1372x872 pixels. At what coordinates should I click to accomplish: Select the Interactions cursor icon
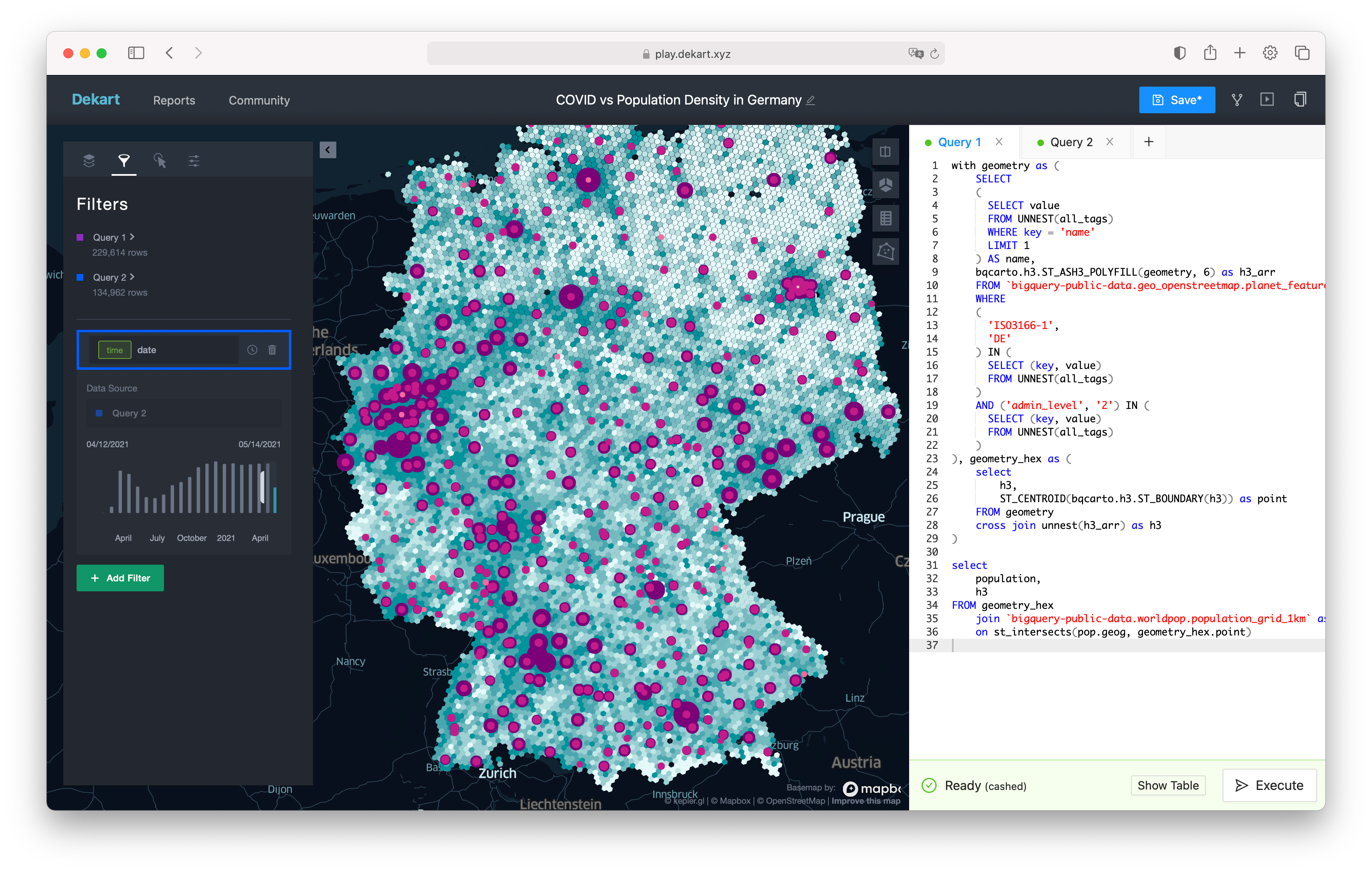(159, 161)
